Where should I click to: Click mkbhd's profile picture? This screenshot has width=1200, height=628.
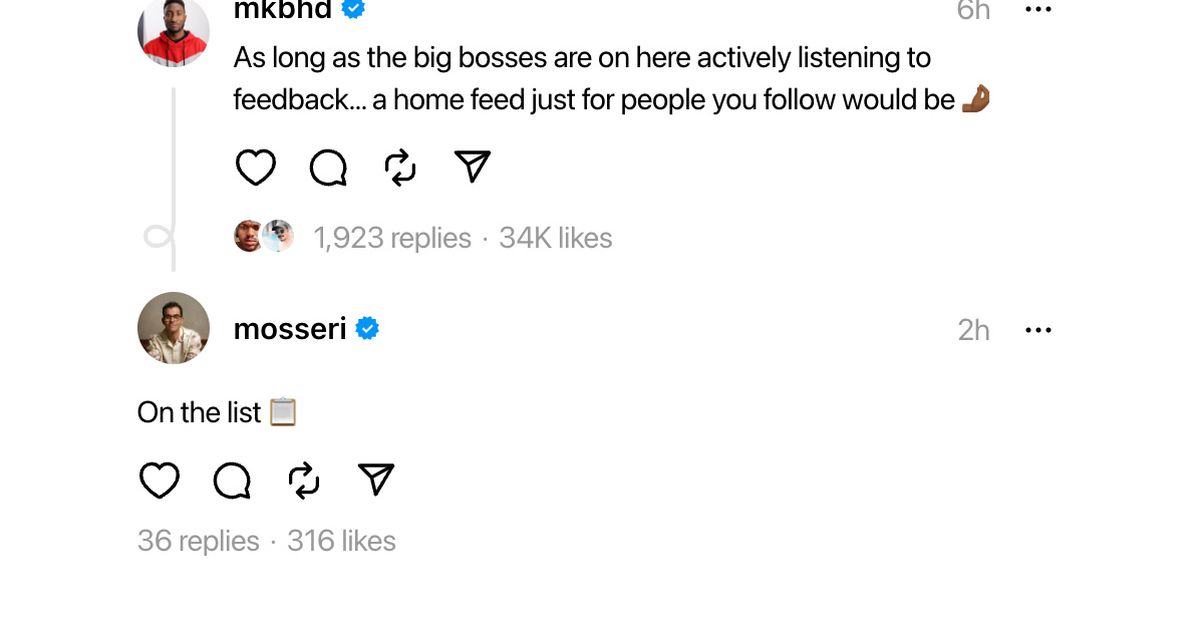tap(173, 30)
